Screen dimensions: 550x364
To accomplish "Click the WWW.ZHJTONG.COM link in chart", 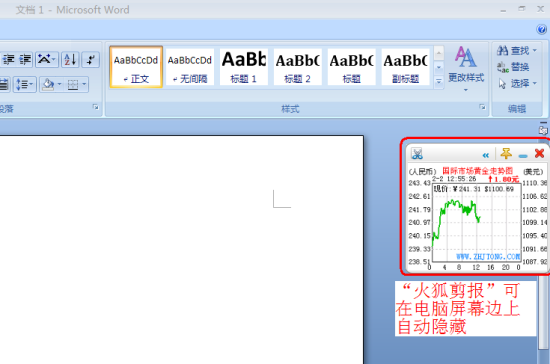I will click(488, 257).
